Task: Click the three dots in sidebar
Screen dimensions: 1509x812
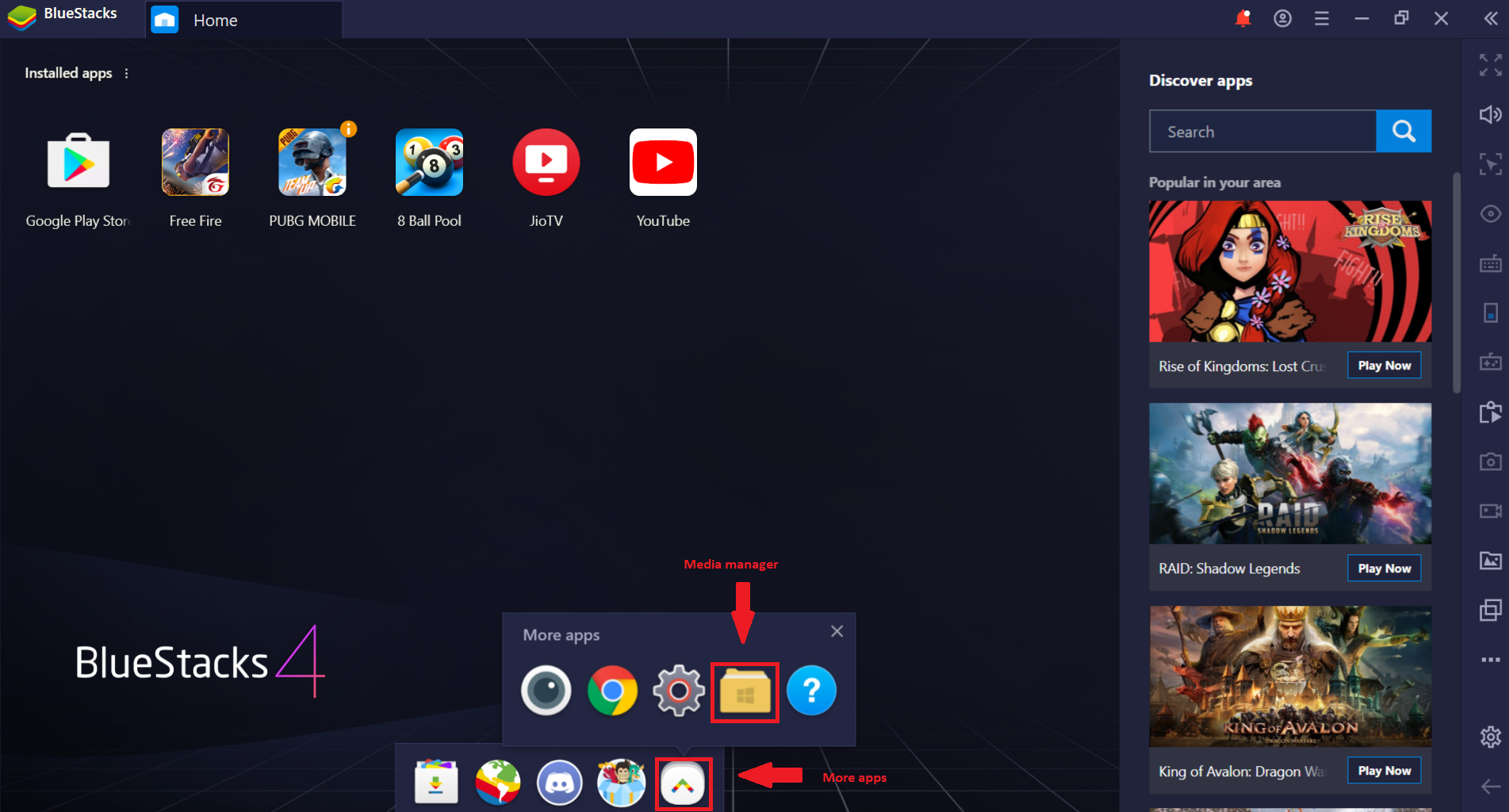Action: [x=1491, y=660]
